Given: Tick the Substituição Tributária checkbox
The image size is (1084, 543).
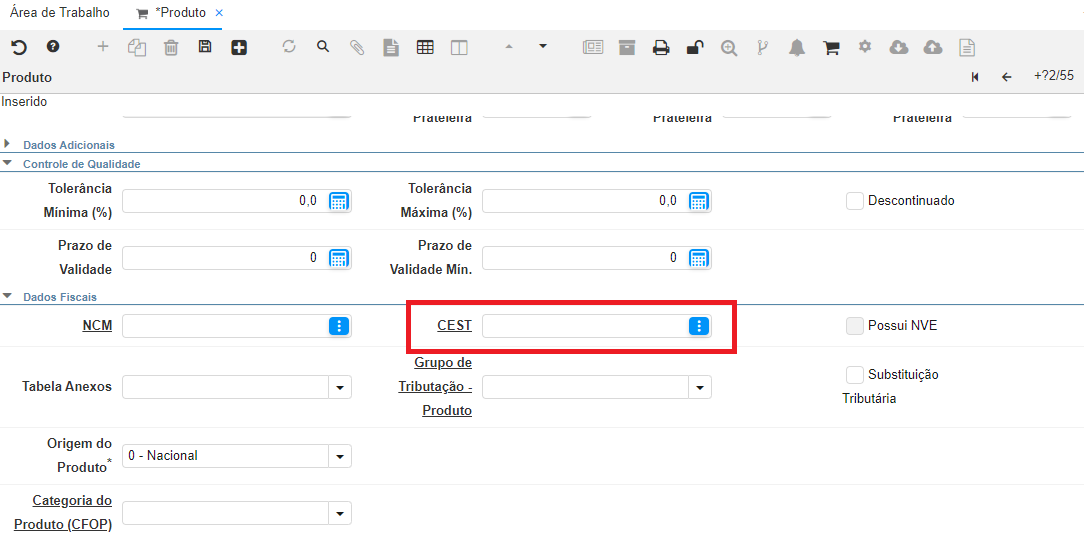Looking at the screenshot, I should 855,375.
